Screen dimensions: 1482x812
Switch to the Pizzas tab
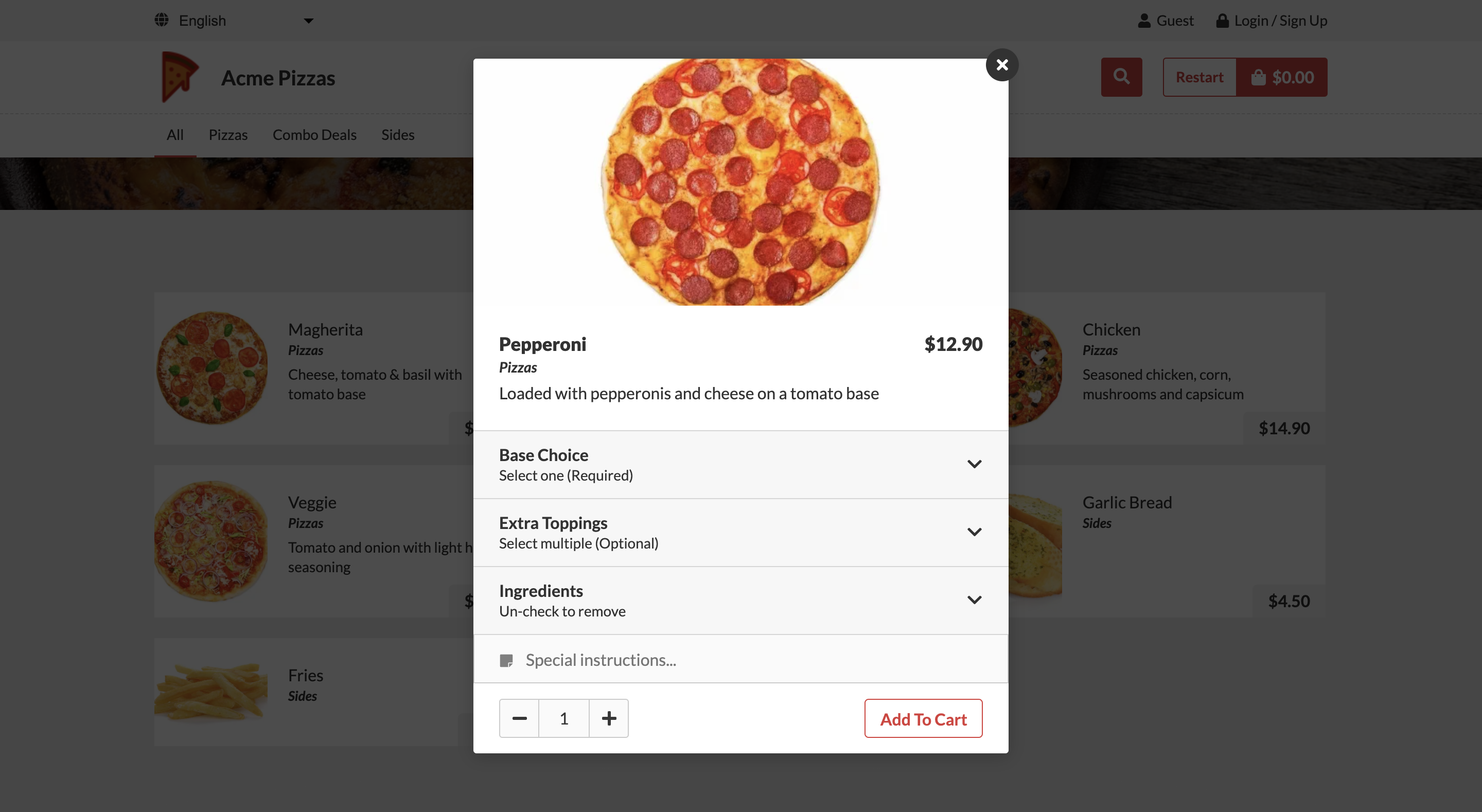pos(228,135)
